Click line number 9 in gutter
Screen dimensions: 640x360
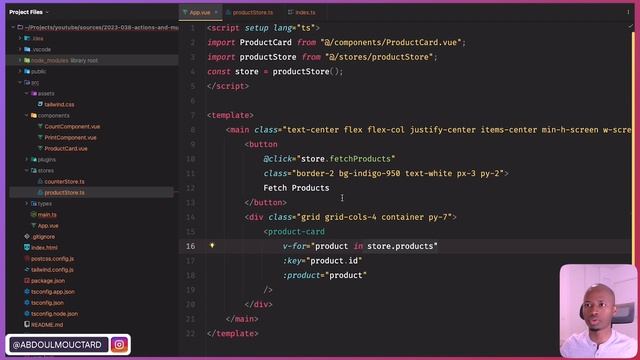pos(193,144)
